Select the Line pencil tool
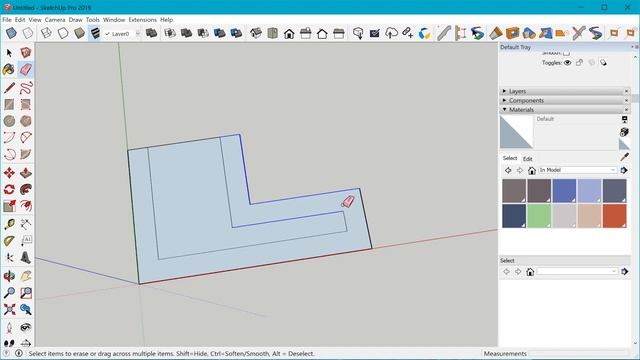The width and height of the screenshot is (640, 360). pos(9,87)
